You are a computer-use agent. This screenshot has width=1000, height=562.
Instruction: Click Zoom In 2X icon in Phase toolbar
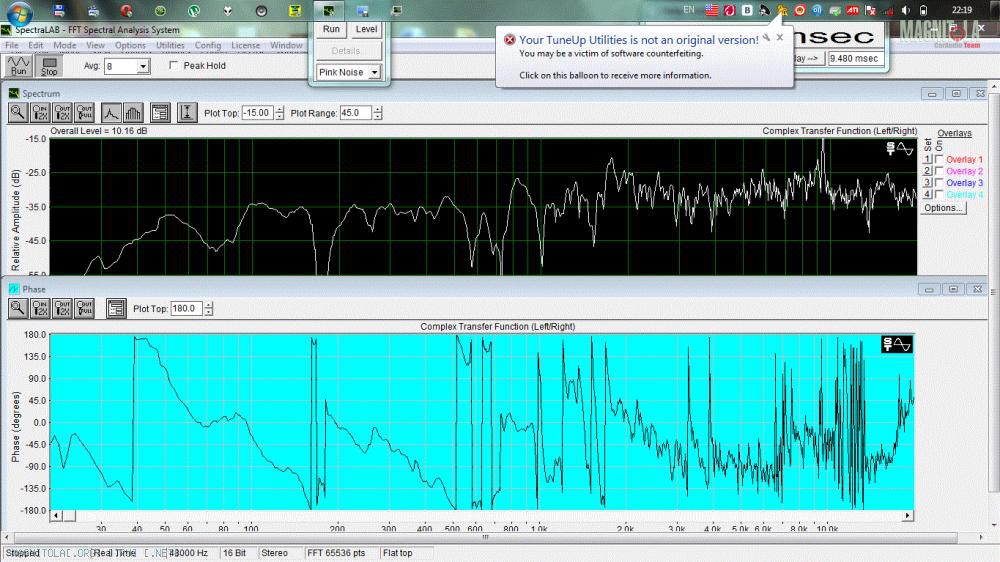pyautogui.click(x=40, y=308)
